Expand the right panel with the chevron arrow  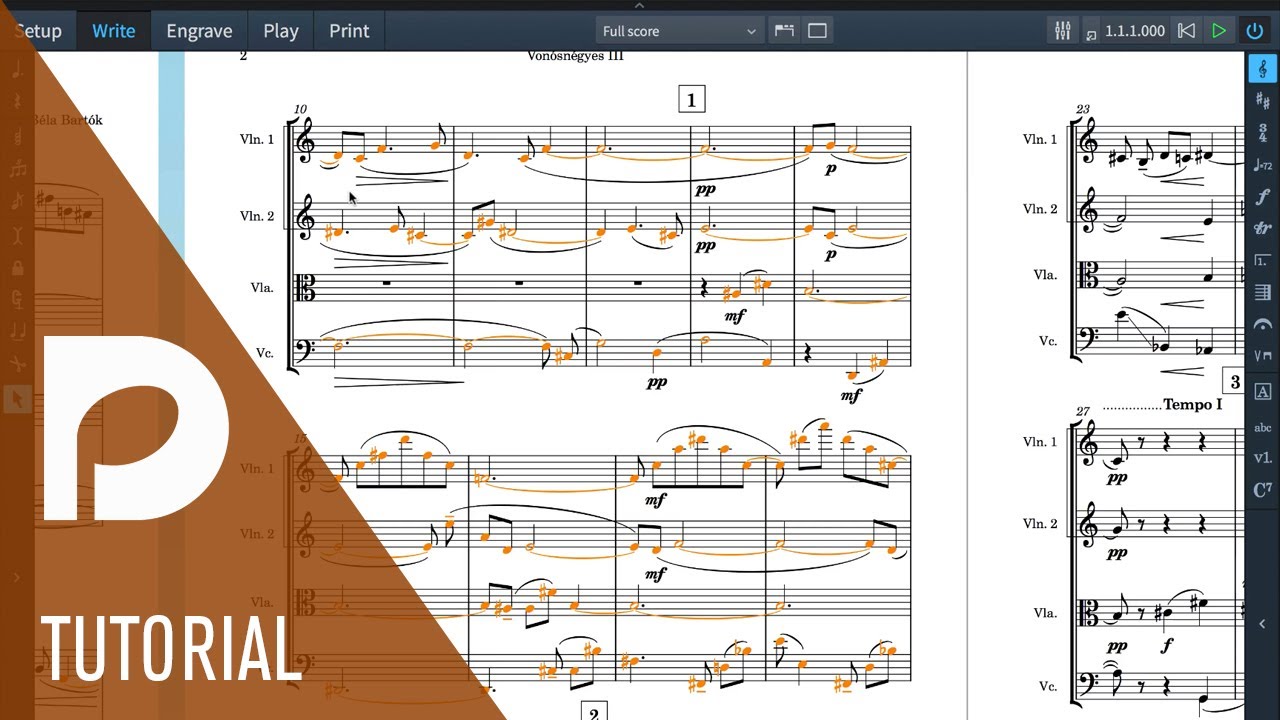(1262, 623)
